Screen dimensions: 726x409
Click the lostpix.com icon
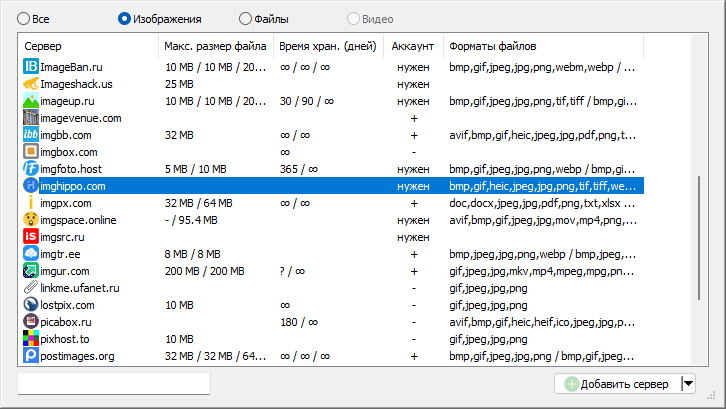coord(31,305)
